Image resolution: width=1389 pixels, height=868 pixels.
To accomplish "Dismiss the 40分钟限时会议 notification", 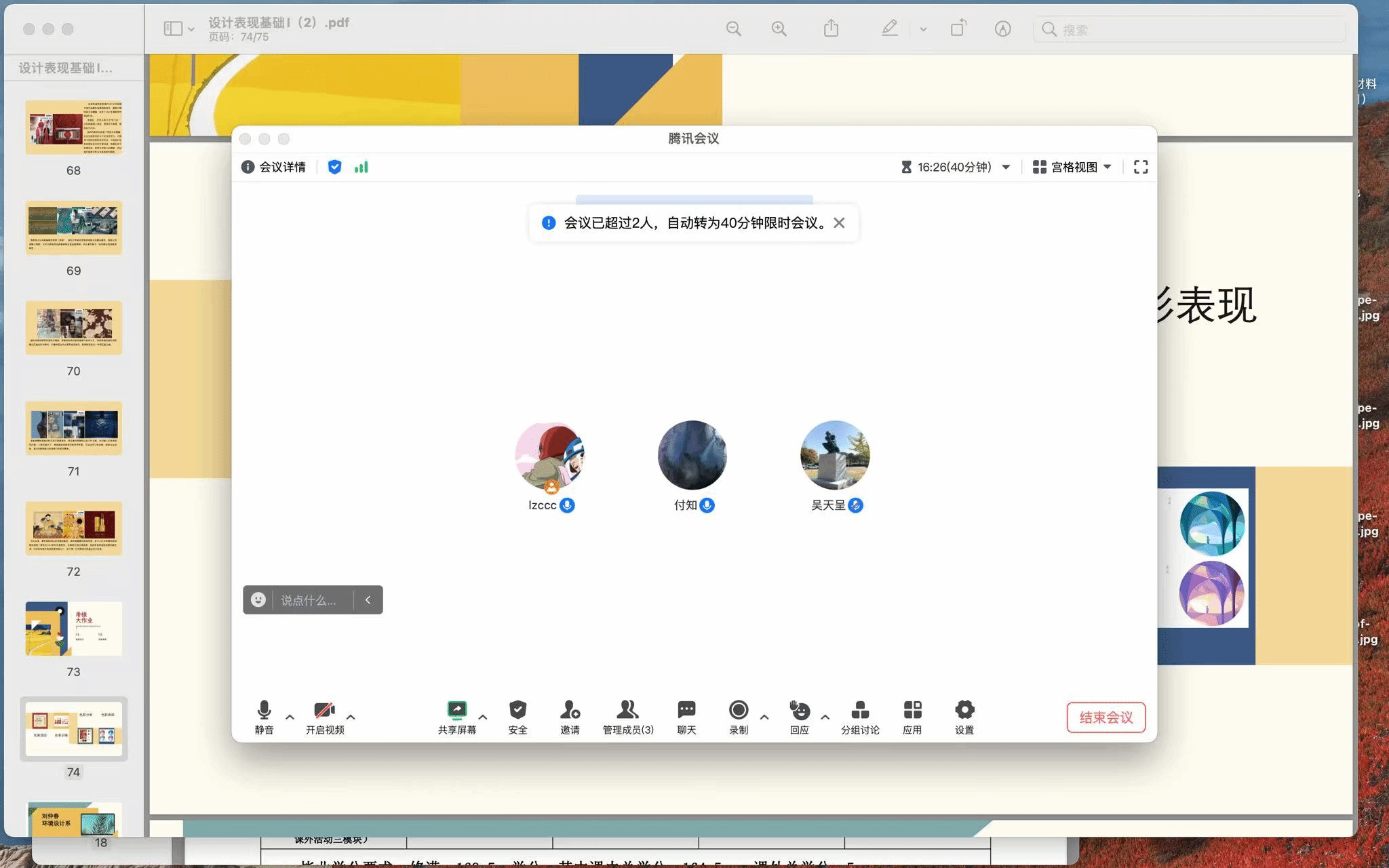I will pos(839,223).
